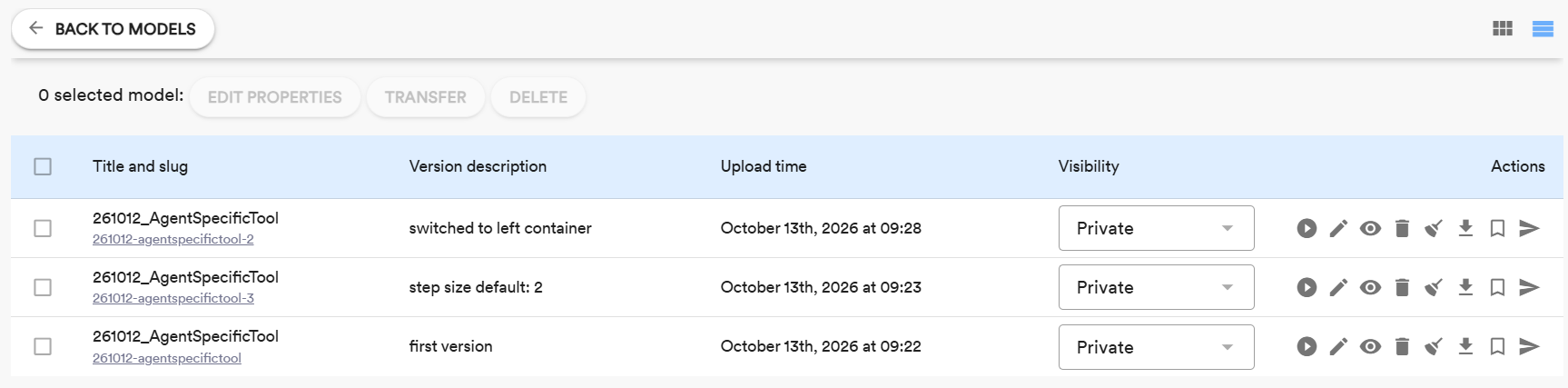Screen dimensions: 1568x388
Task: Open Private visibility dropdown for 'first version'
Action: (x=1156, y=347)
